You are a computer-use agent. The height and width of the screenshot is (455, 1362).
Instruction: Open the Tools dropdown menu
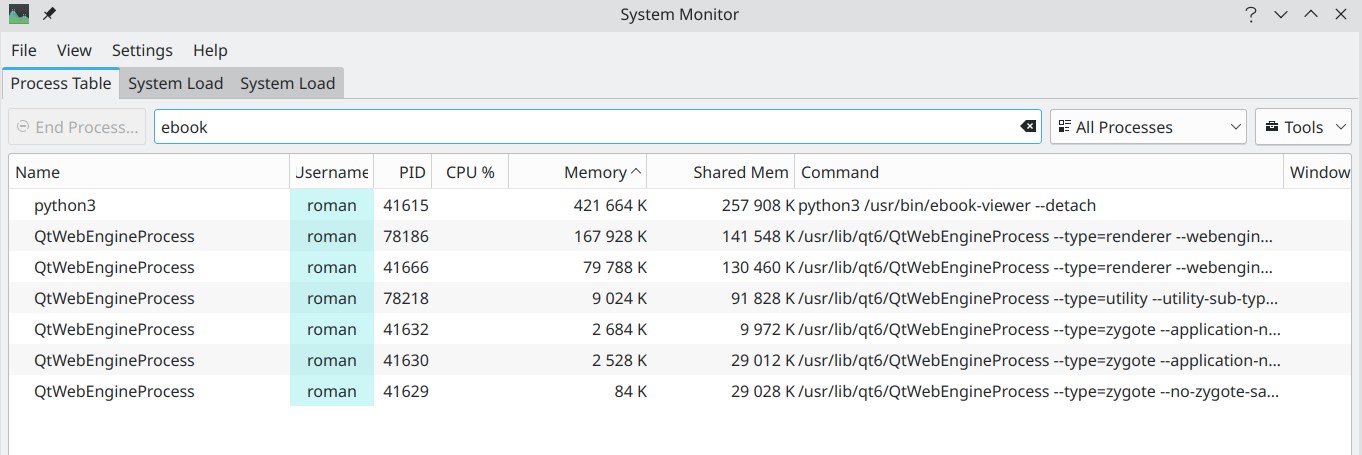(x=1303, y=127)
